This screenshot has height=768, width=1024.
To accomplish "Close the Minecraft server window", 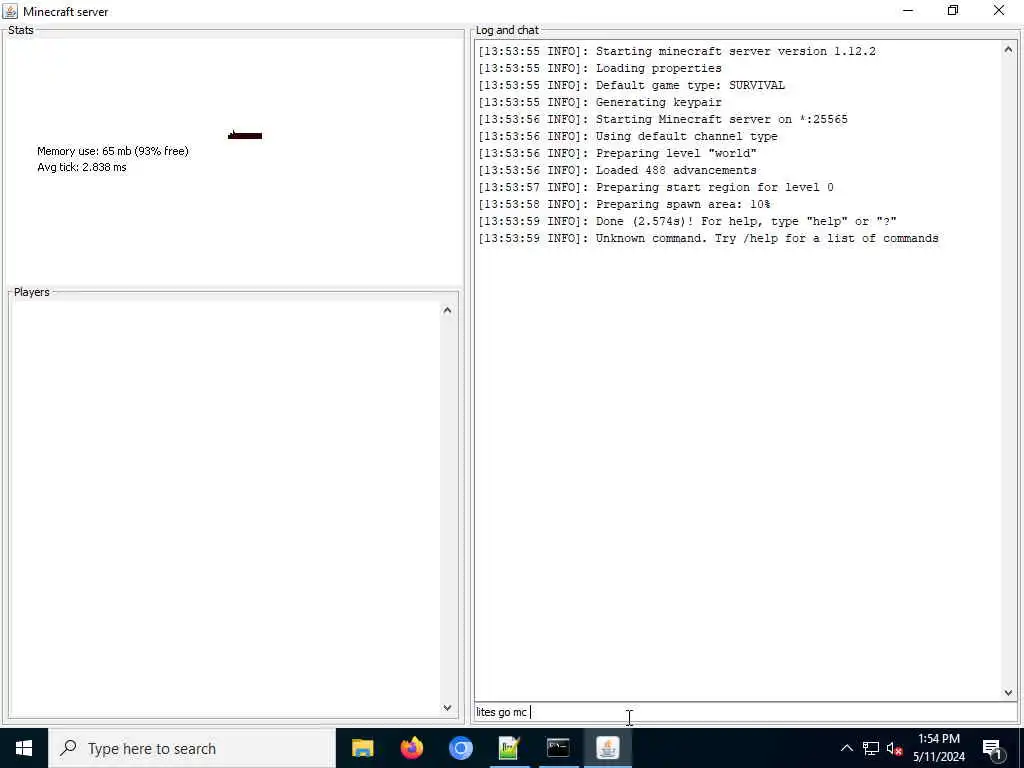I will 999,10.
